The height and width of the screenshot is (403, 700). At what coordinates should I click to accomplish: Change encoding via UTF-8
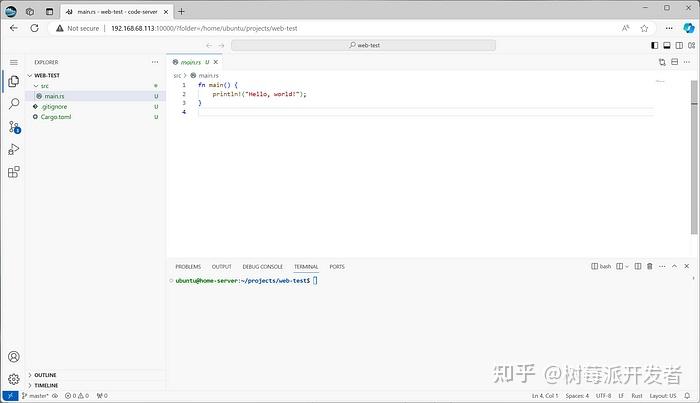[604, 395]
